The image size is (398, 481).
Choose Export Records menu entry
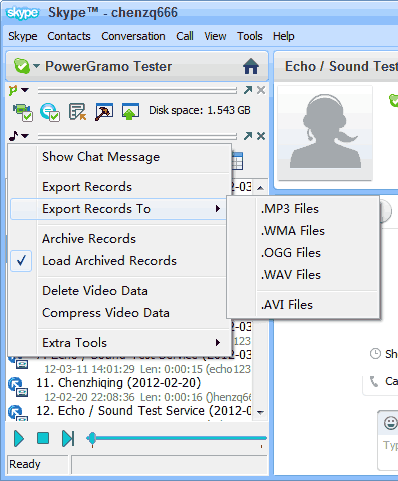click(120, 187)
